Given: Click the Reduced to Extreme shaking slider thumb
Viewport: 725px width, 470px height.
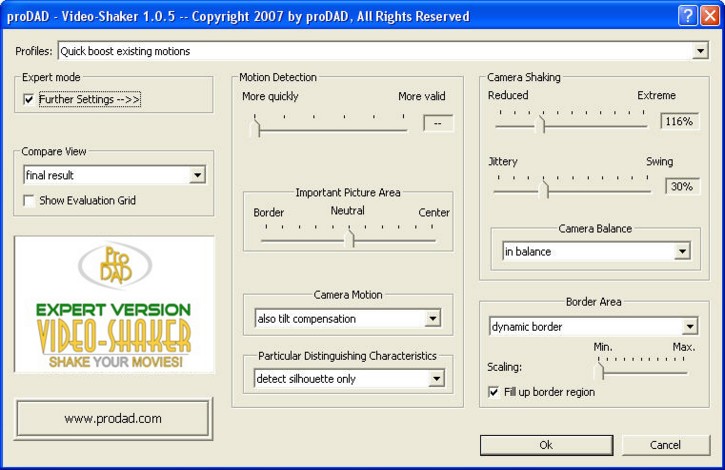Looking at the screenshot, I should tap(540, 124).
